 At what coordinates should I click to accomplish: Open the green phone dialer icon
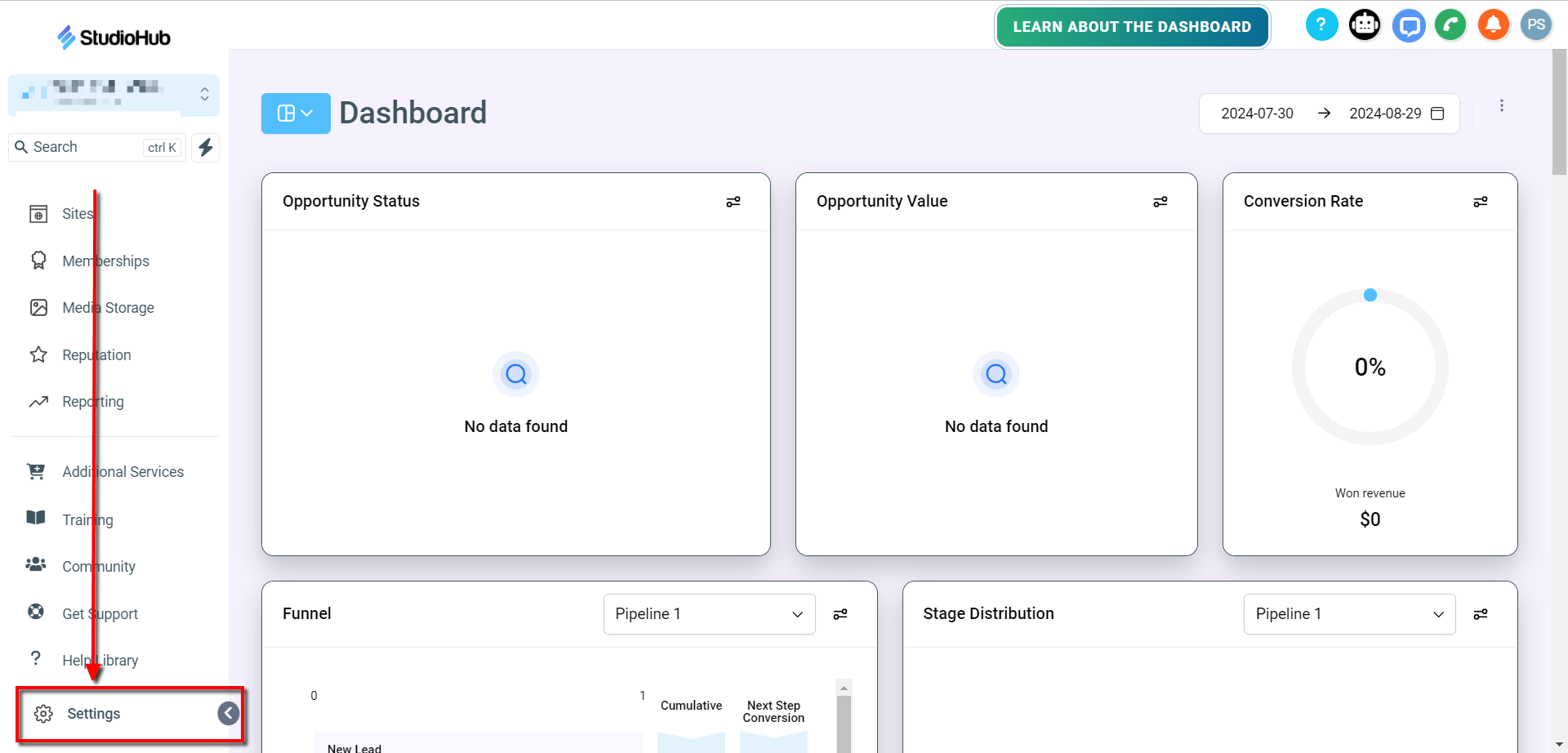click(x=1451, y=25)
